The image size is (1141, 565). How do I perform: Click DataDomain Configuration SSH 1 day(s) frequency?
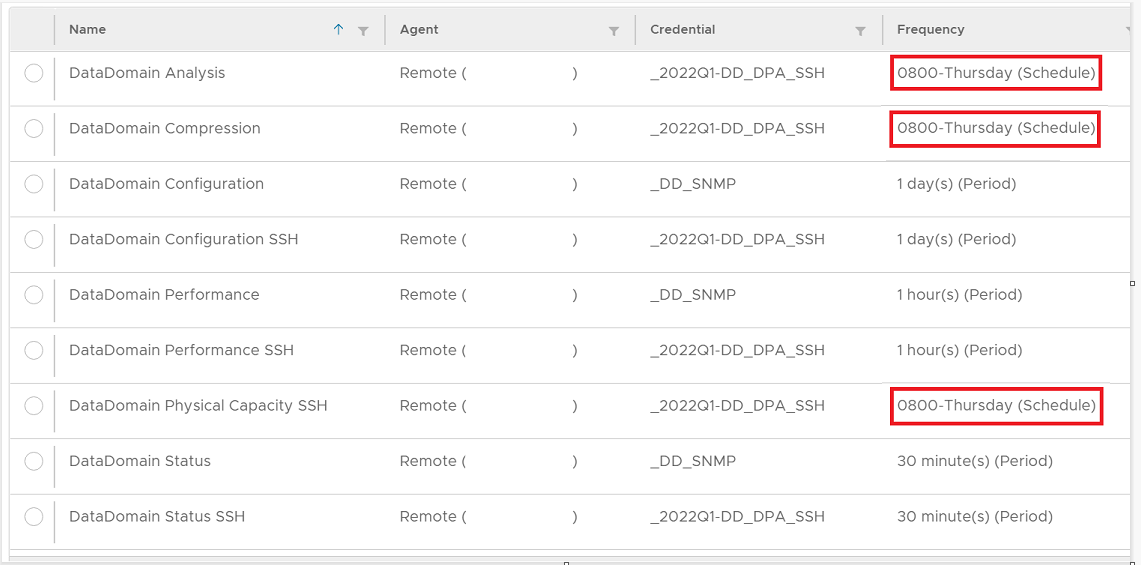tap(956, 240)
